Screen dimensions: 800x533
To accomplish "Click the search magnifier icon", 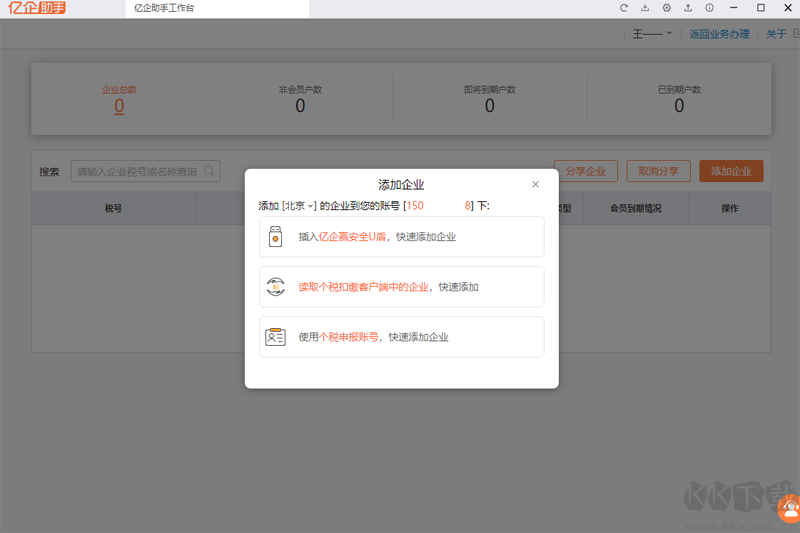I will [x=210, y=171].
